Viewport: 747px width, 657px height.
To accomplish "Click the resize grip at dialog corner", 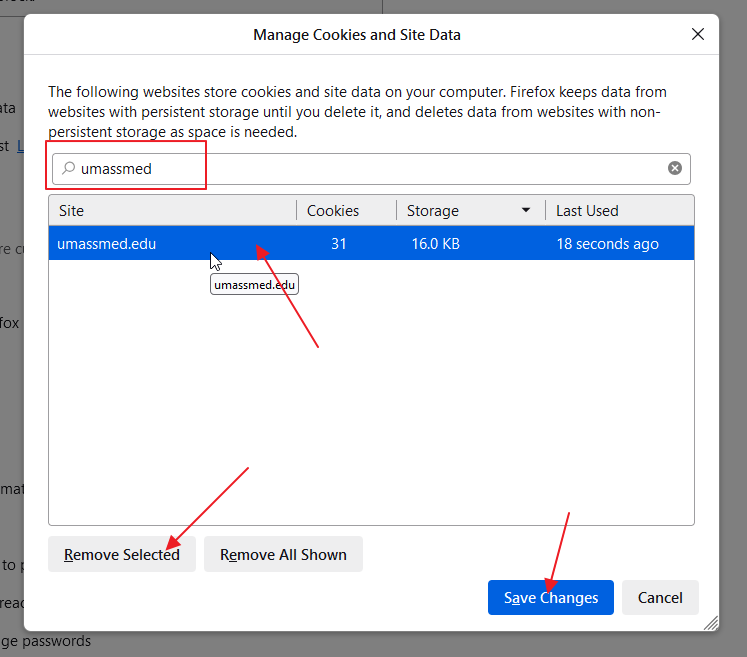I will (711, 623).
